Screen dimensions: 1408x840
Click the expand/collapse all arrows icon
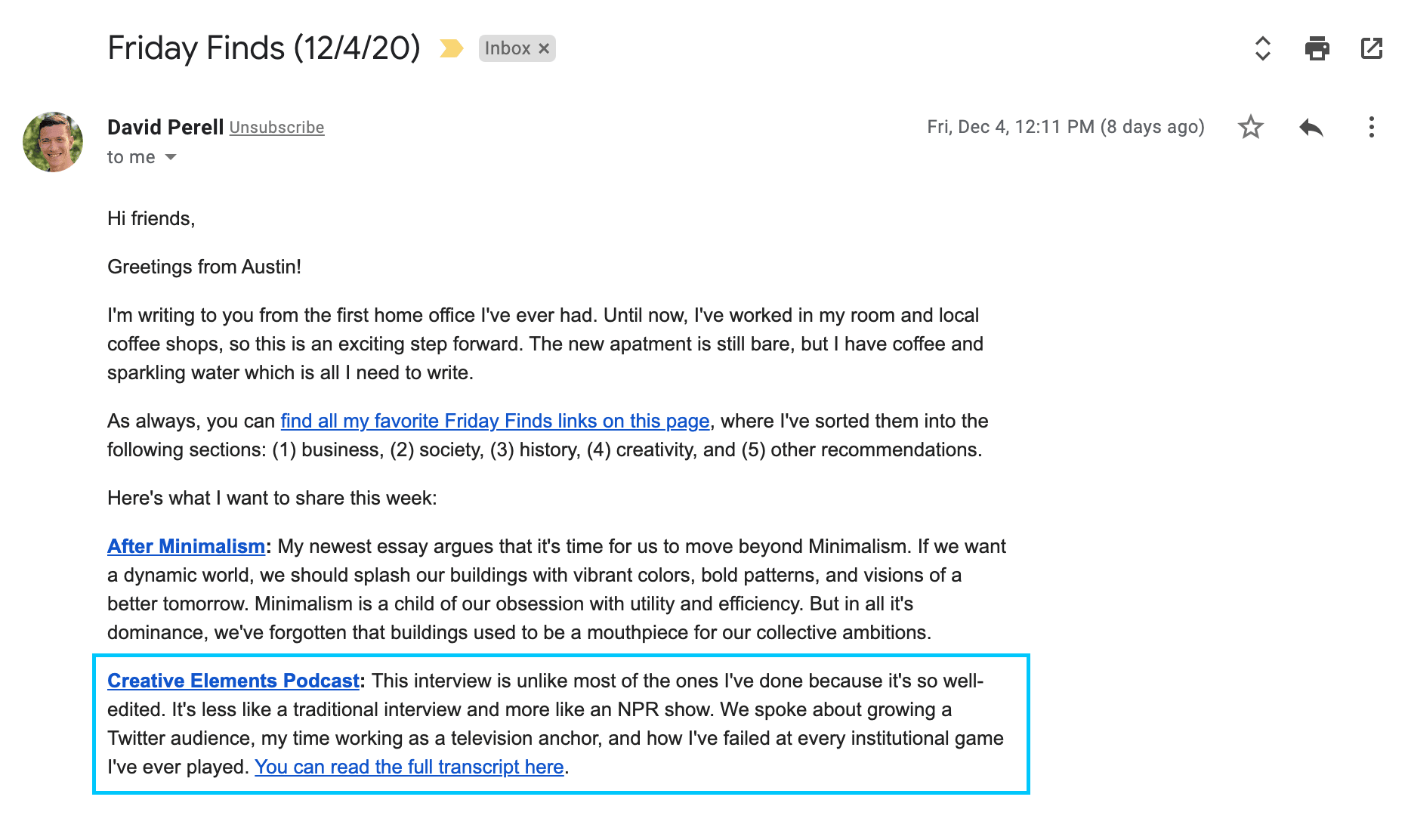[1262, 48]
